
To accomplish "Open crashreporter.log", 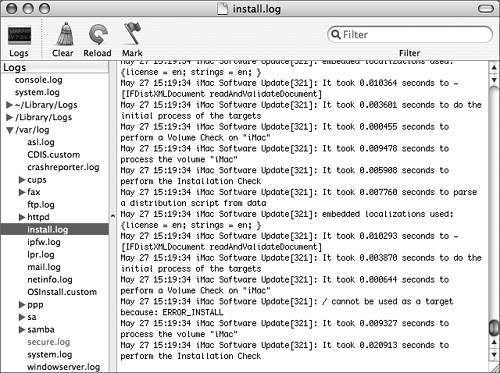I will click(x=63, y=167).
